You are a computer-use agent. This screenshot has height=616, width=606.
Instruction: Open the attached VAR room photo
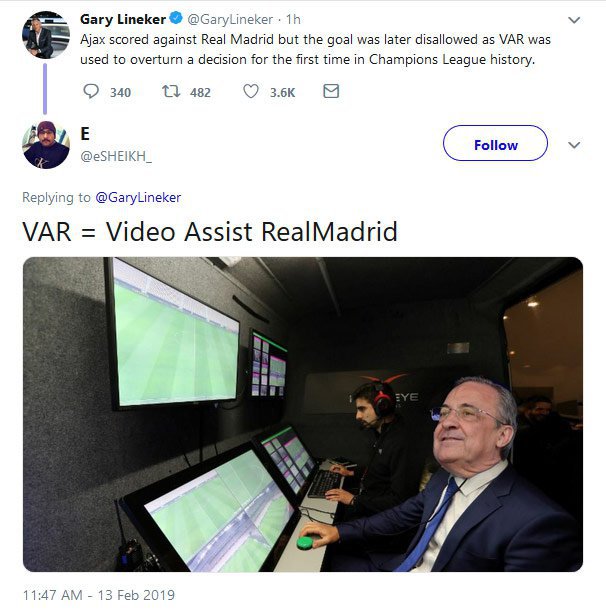pyautogui.click(x=303, y=414)
